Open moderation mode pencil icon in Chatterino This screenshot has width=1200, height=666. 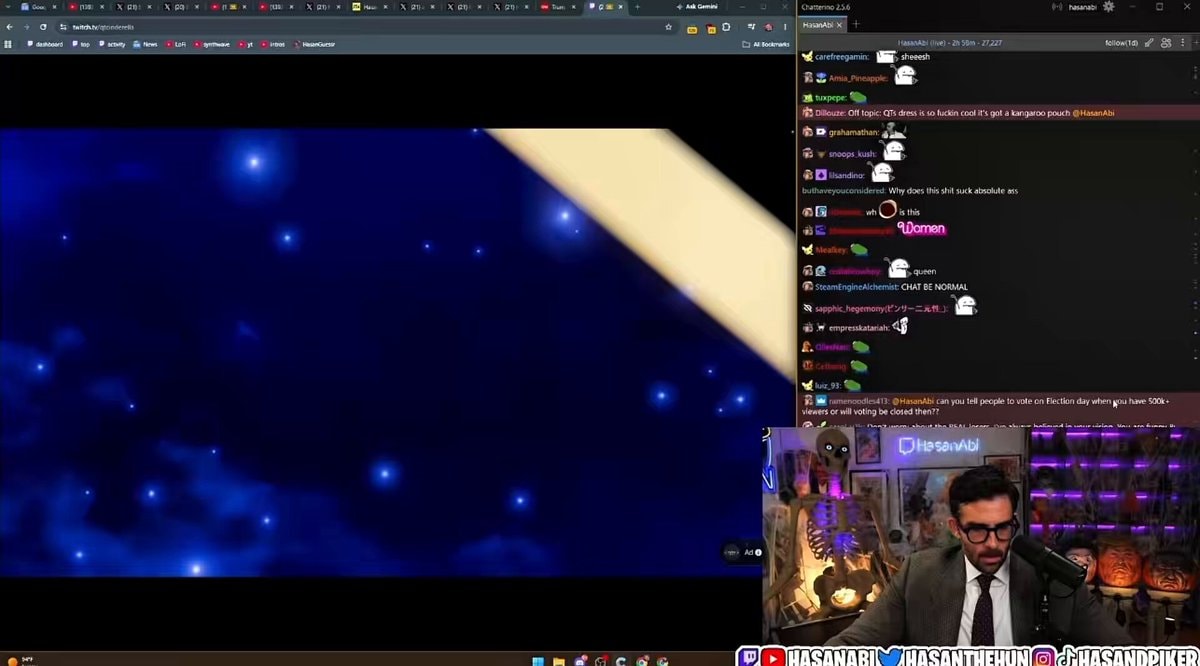(1150, 43)
